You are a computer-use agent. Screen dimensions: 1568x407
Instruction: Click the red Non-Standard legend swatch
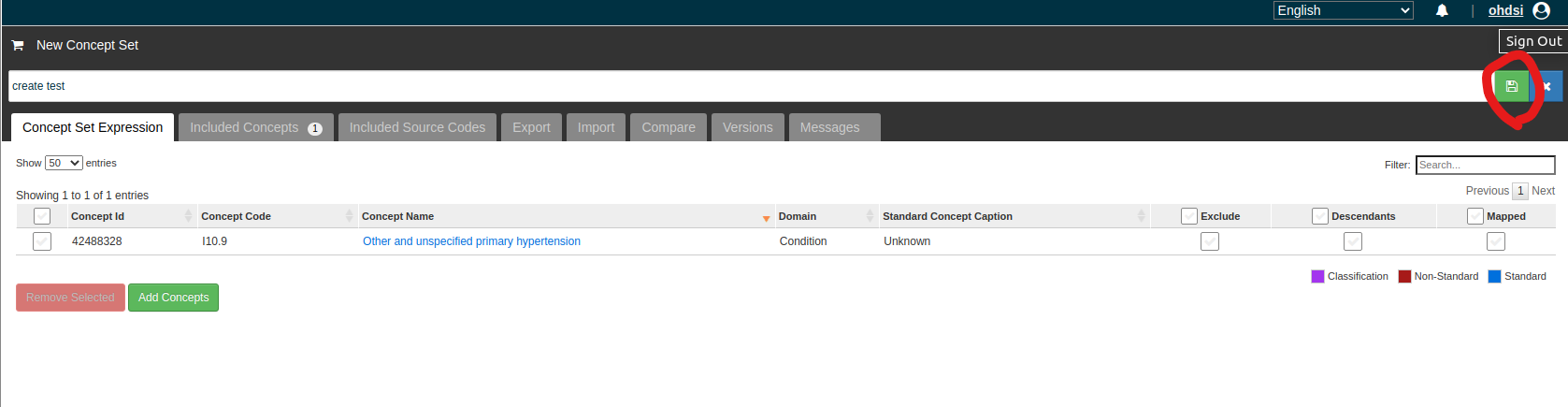pyautogui.click(x=1404, y=276)
